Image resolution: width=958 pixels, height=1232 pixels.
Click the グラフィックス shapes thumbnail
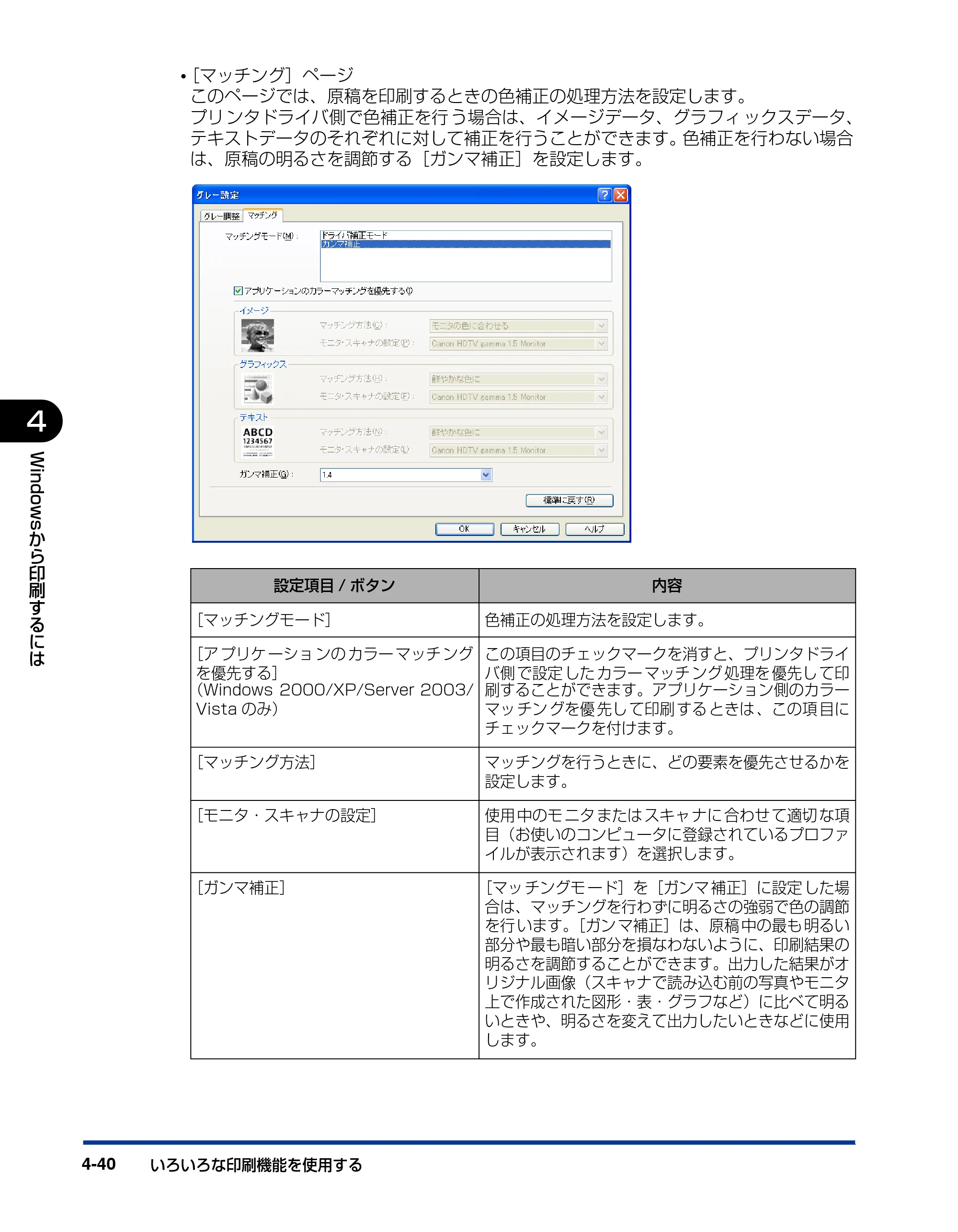tap(257, 388)
